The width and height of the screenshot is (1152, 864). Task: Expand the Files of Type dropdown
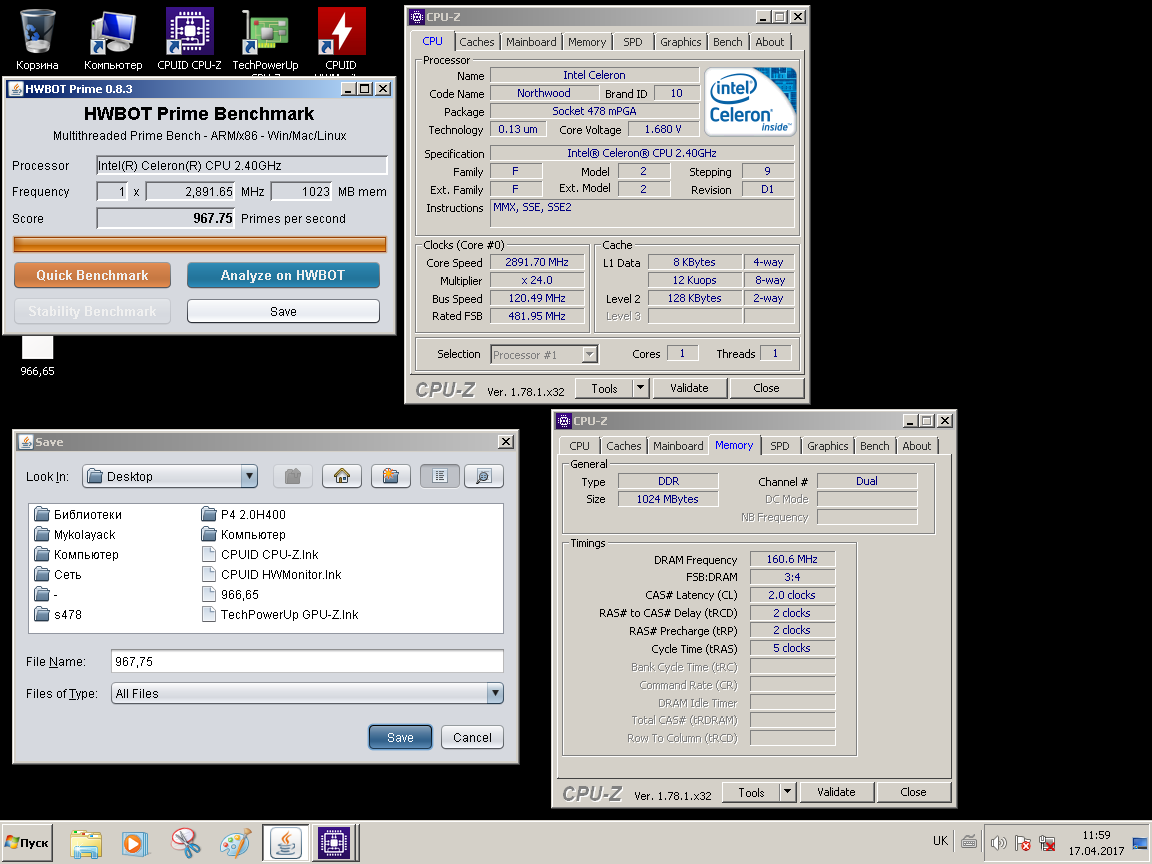495,693
